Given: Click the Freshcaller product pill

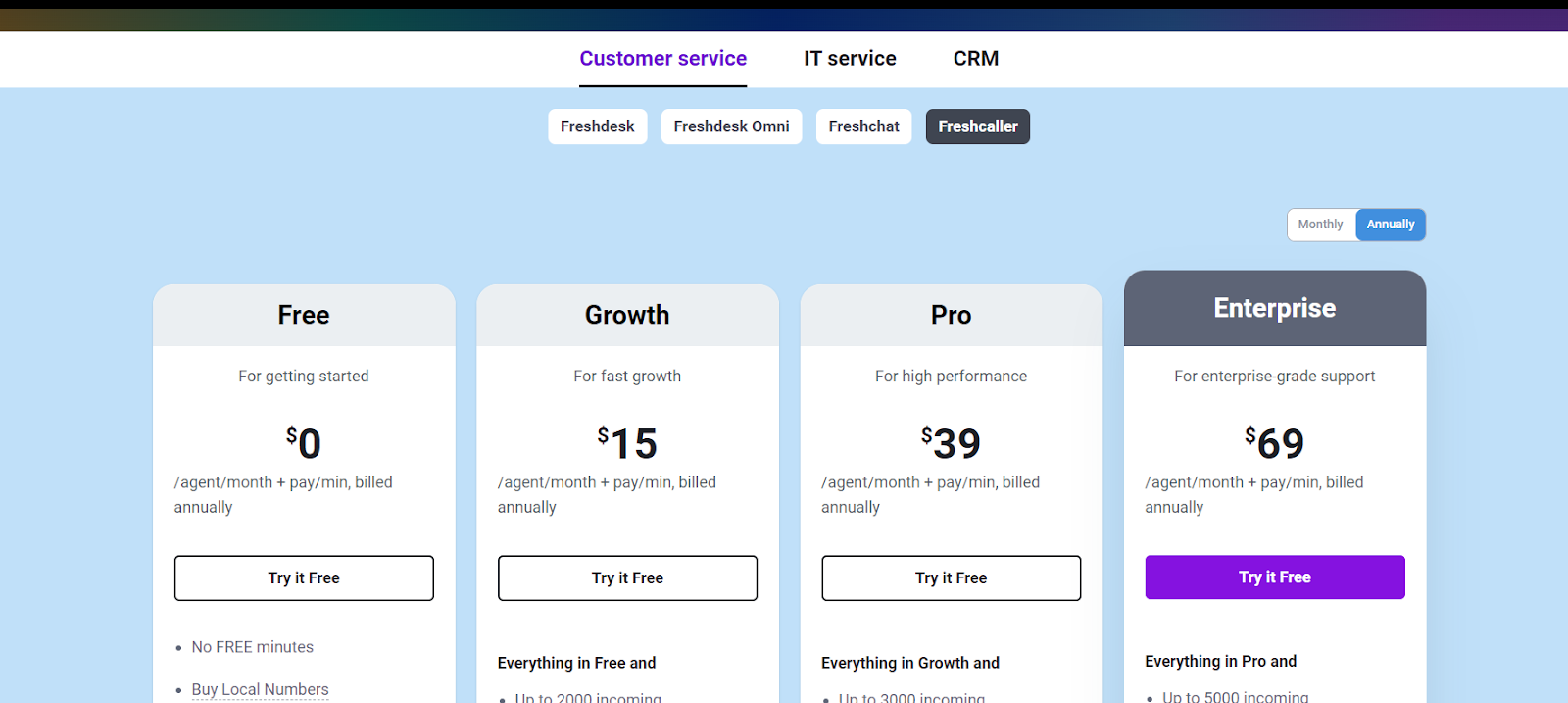Looking at the screenshot, I should pos(977,126).
